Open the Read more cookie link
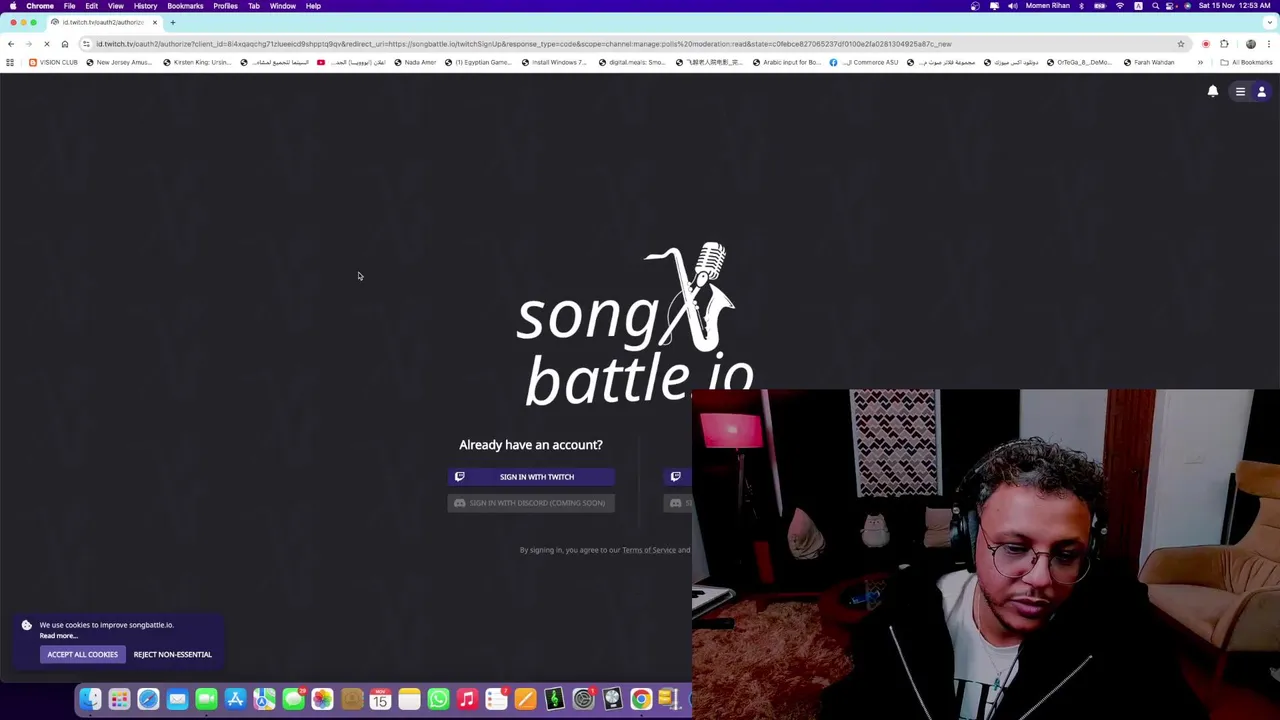Screen dimensions: 1280x720 coord(58,636)
